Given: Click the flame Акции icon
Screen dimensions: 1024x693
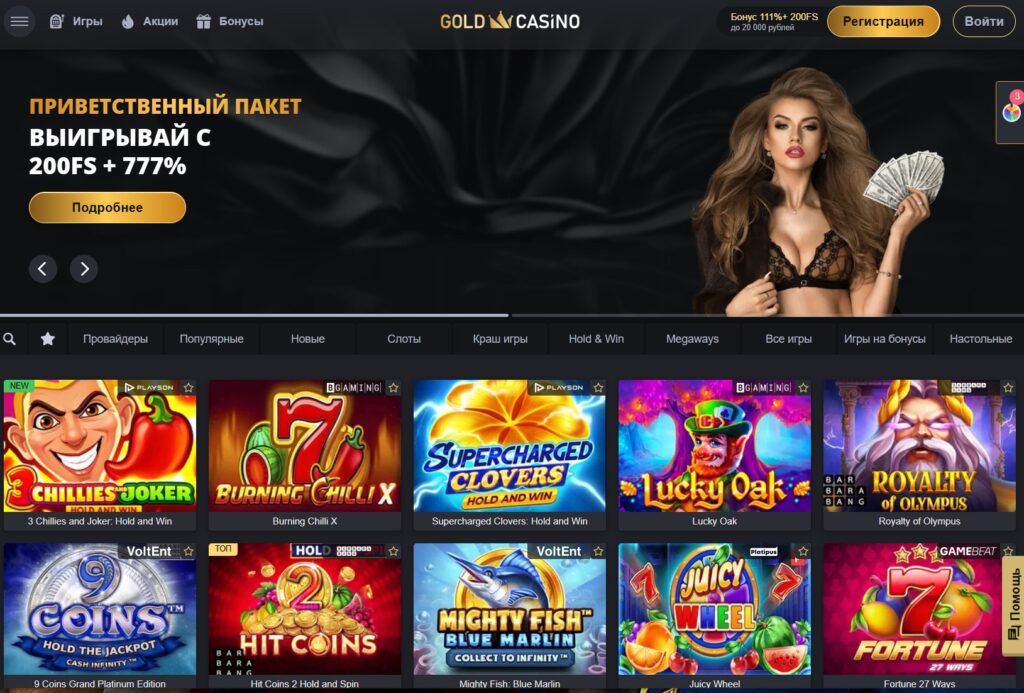Looking at the screenshot, I should 128,22.
